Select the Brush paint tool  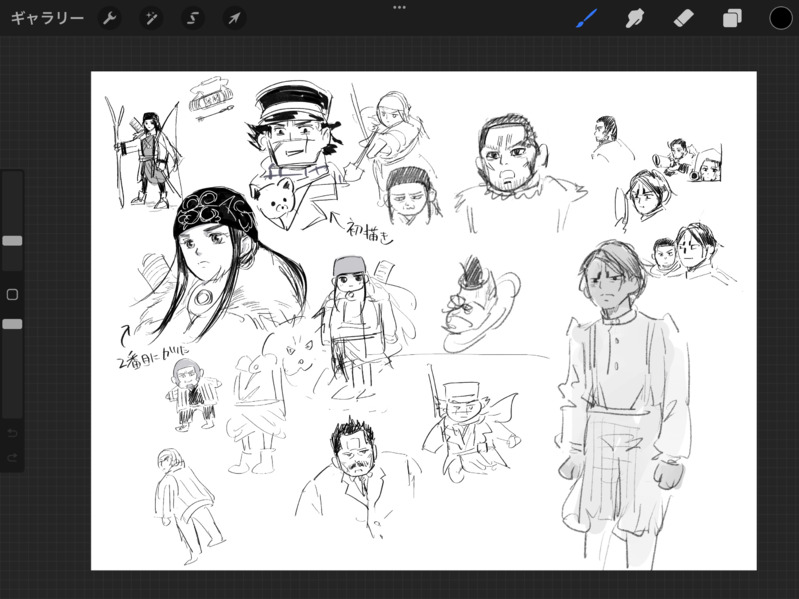click(x=586, y=19)
